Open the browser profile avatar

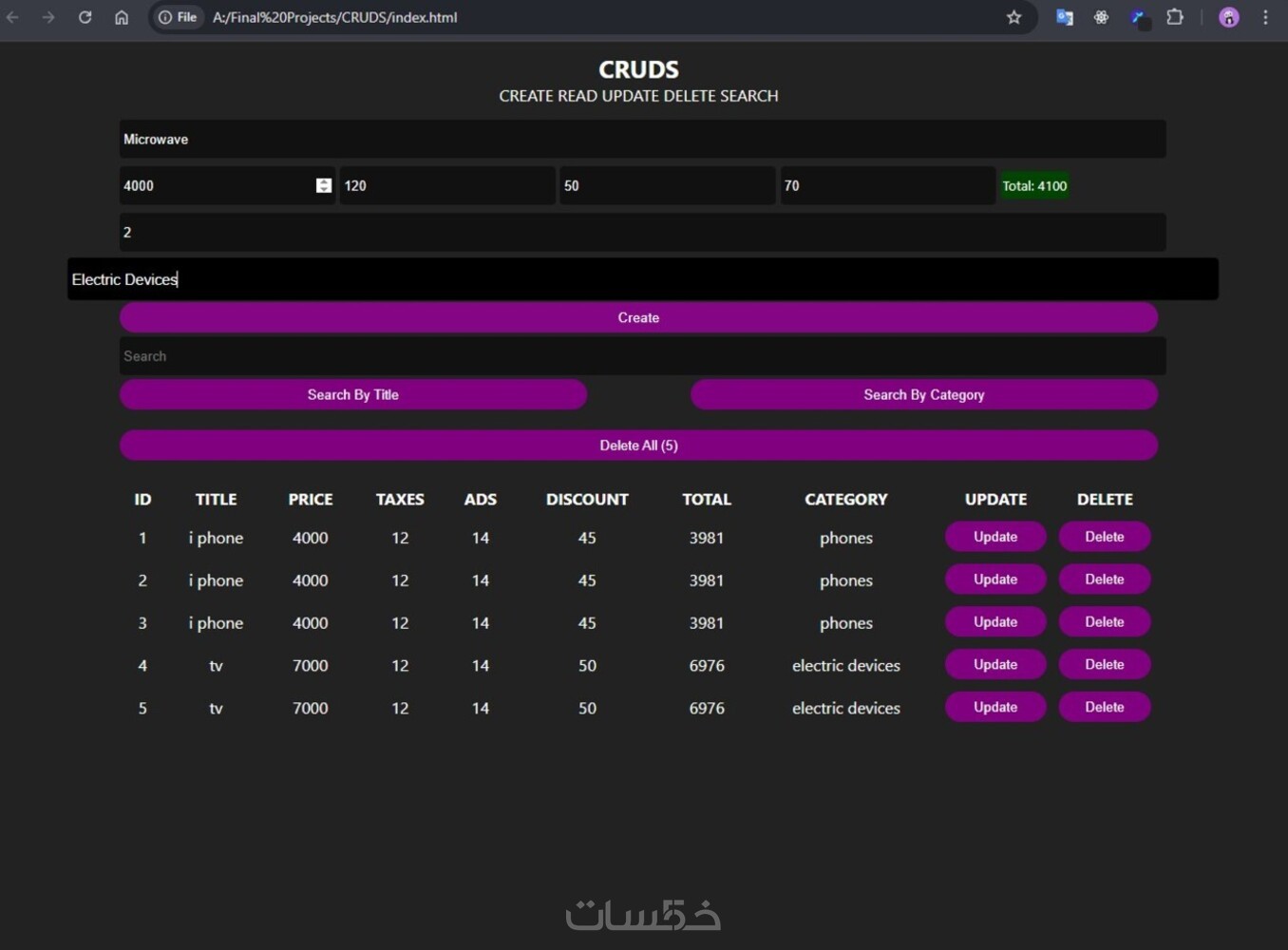[1229, 17]
